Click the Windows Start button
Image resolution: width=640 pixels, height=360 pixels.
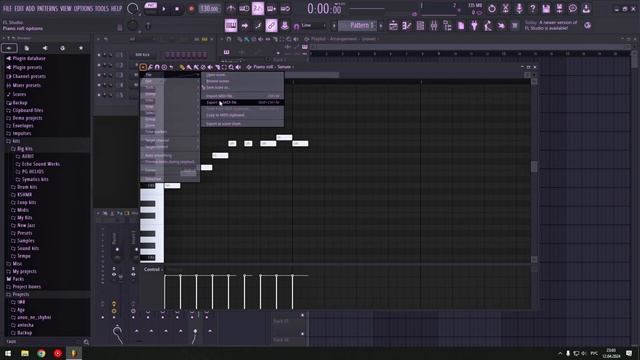(x=8, y=353)
